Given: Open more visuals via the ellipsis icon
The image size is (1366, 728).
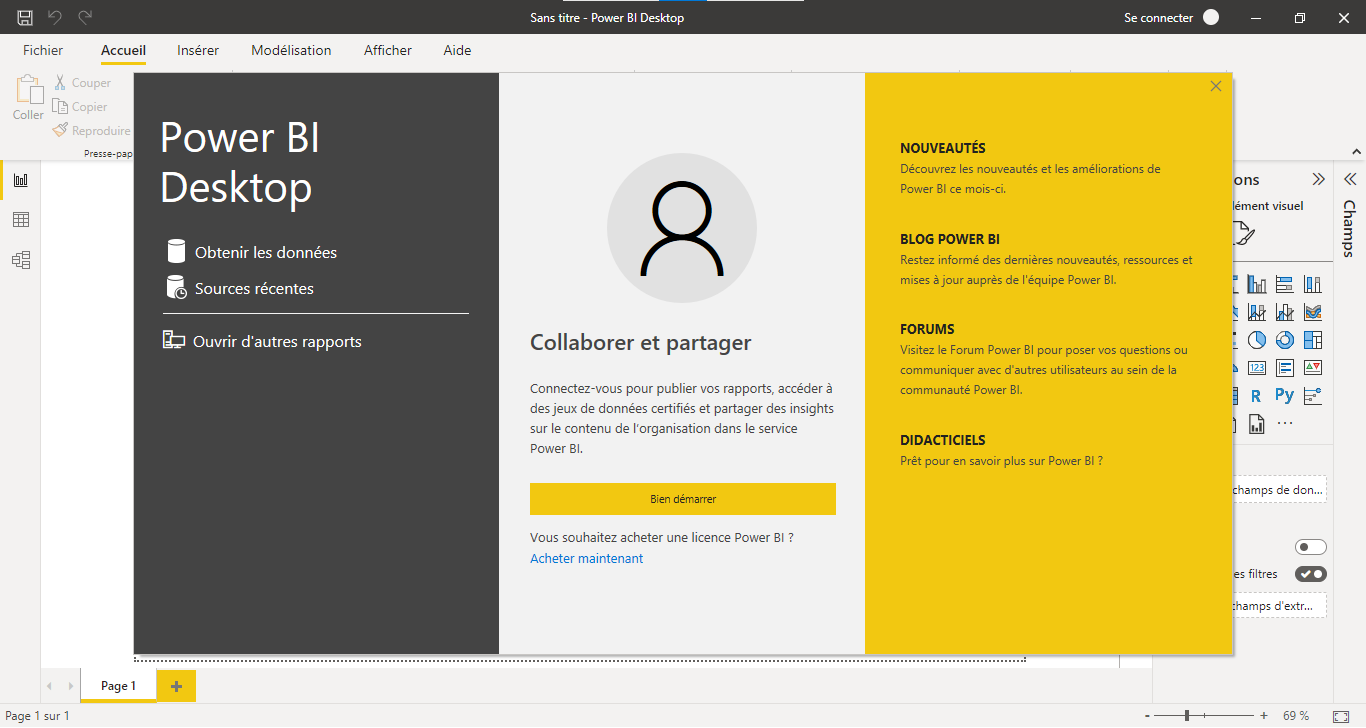Looking at the screenshot, I should [1285, 424].
